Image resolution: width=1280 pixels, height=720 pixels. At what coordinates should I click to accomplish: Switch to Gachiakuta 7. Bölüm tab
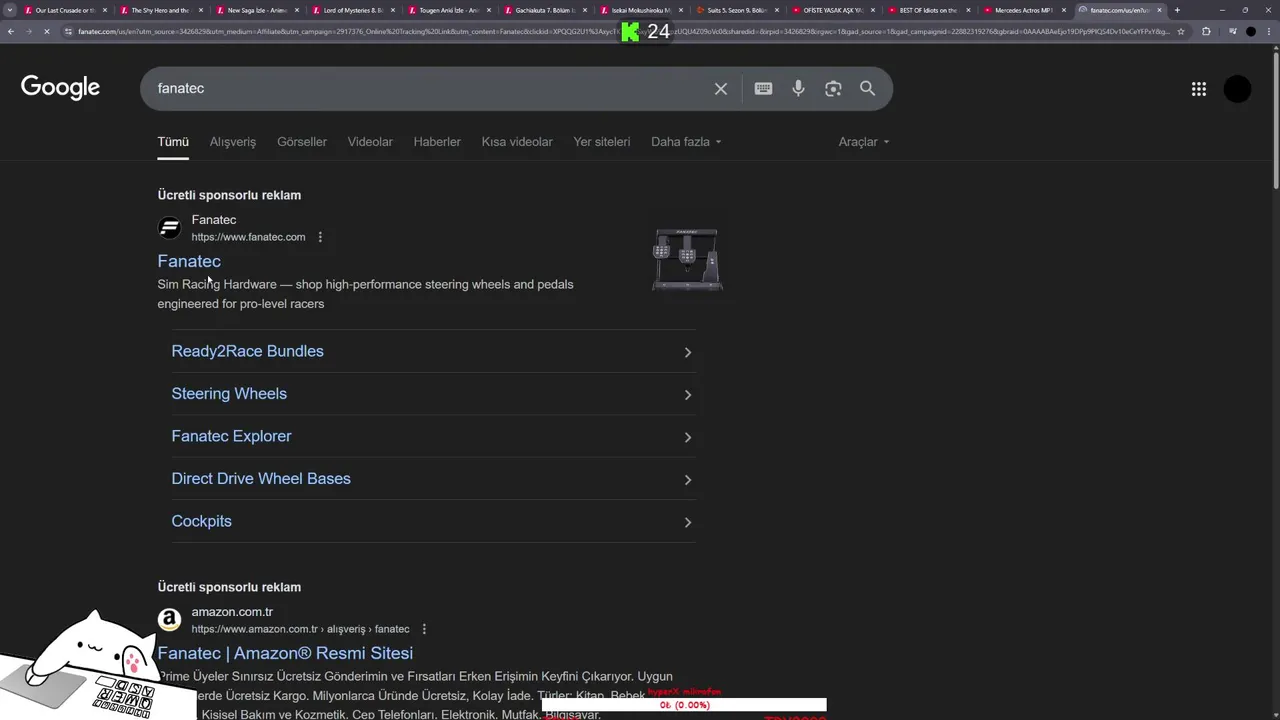click(x=545, y=10)
